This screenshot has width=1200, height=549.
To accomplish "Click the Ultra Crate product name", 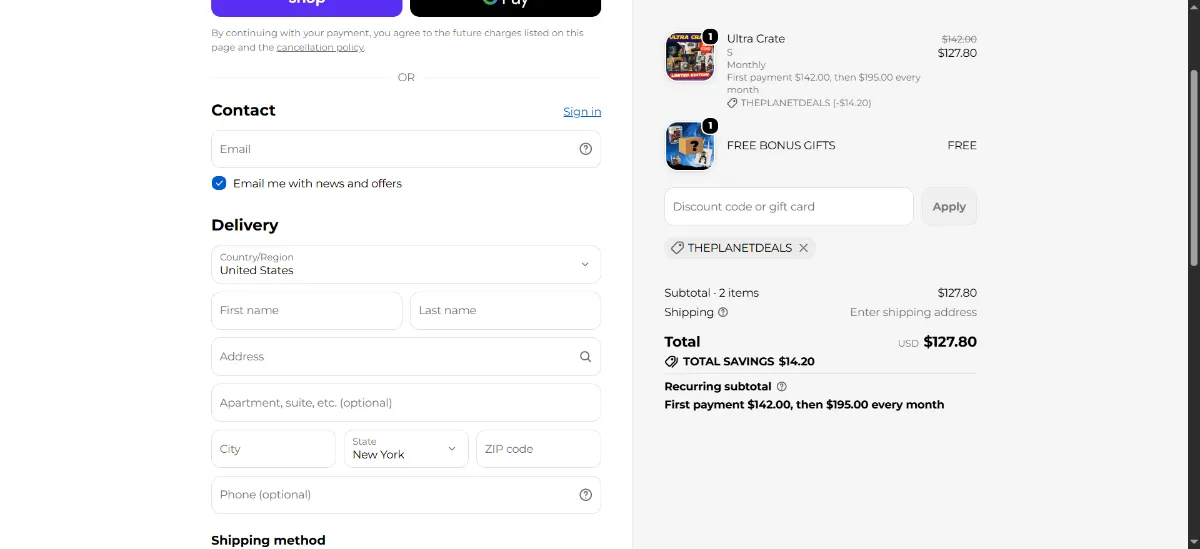I will [x=756, y=39].
